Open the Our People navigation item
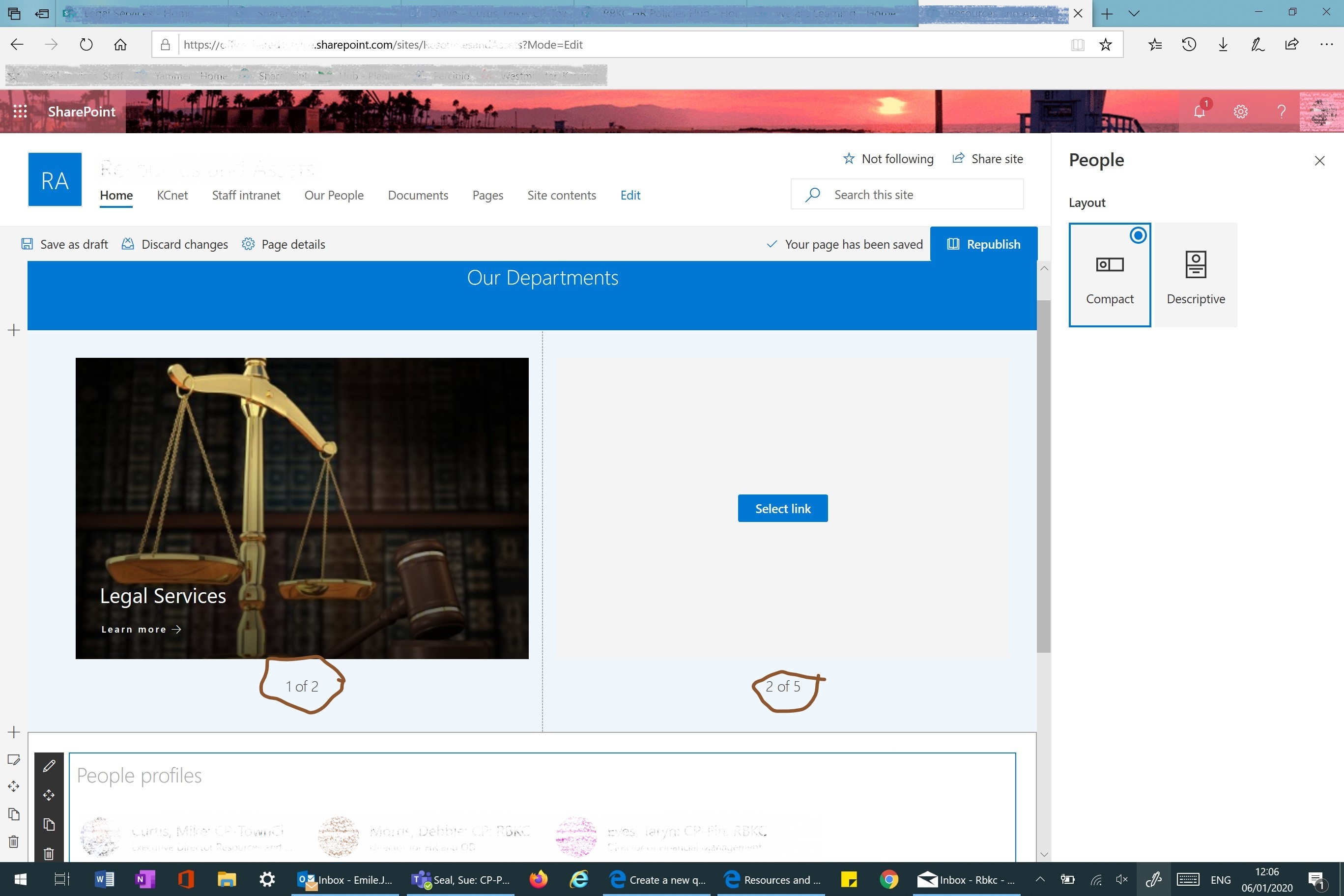Viewport: 1344px width, 896px height. click(334, 196)
